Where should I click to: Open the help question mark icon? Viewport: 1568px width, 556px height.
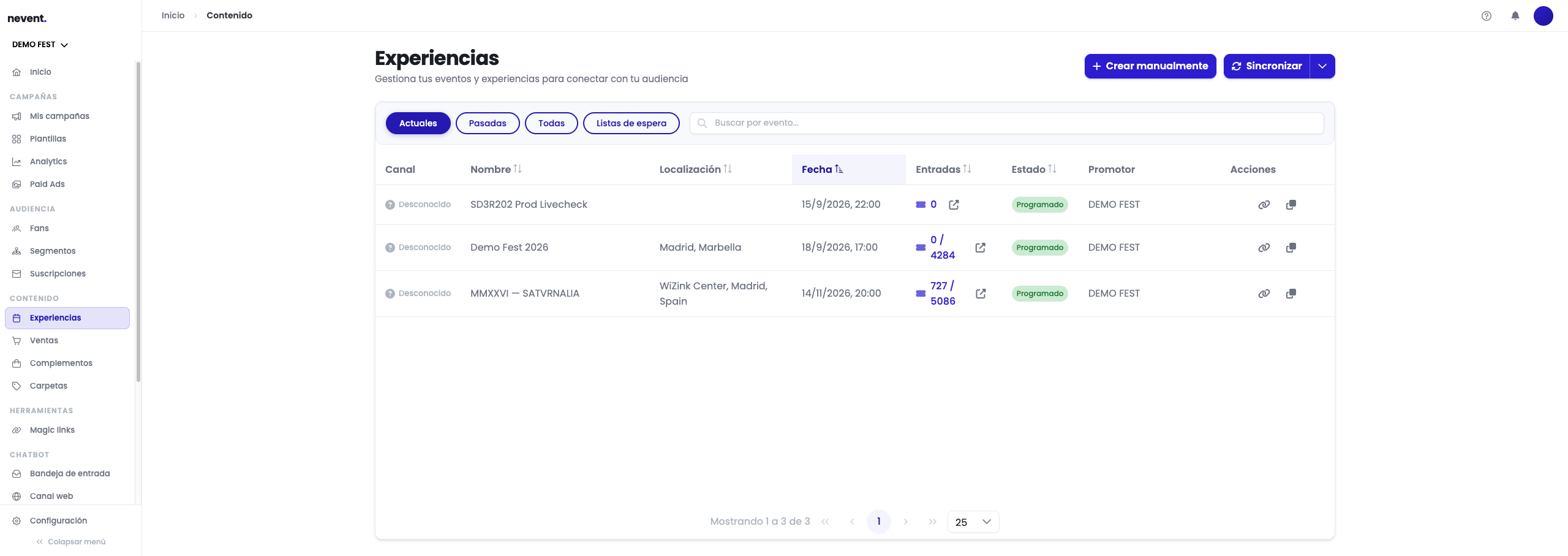[1487, 16]
